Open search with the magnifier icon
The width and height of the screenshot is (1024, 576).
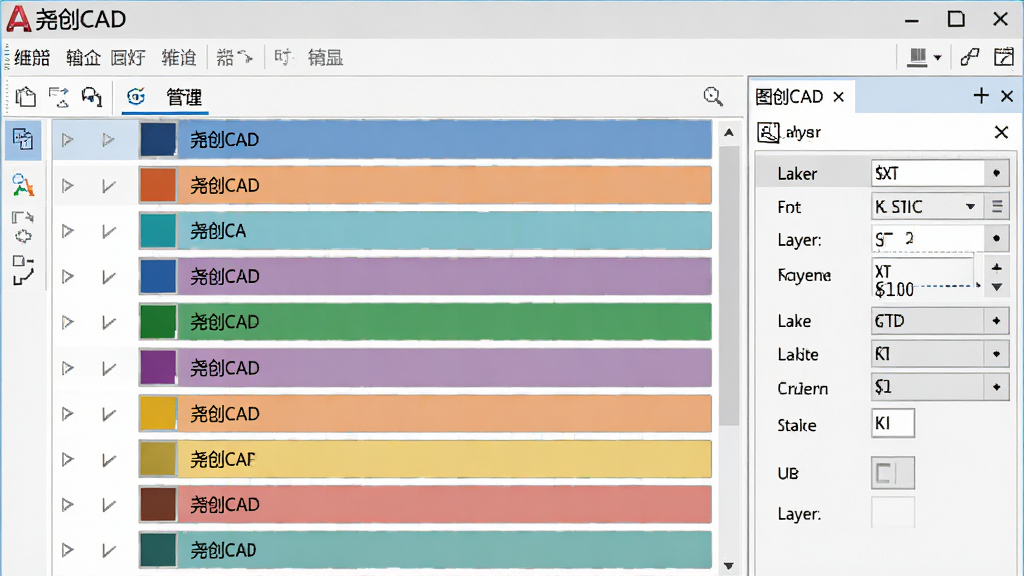click(713, 97)
